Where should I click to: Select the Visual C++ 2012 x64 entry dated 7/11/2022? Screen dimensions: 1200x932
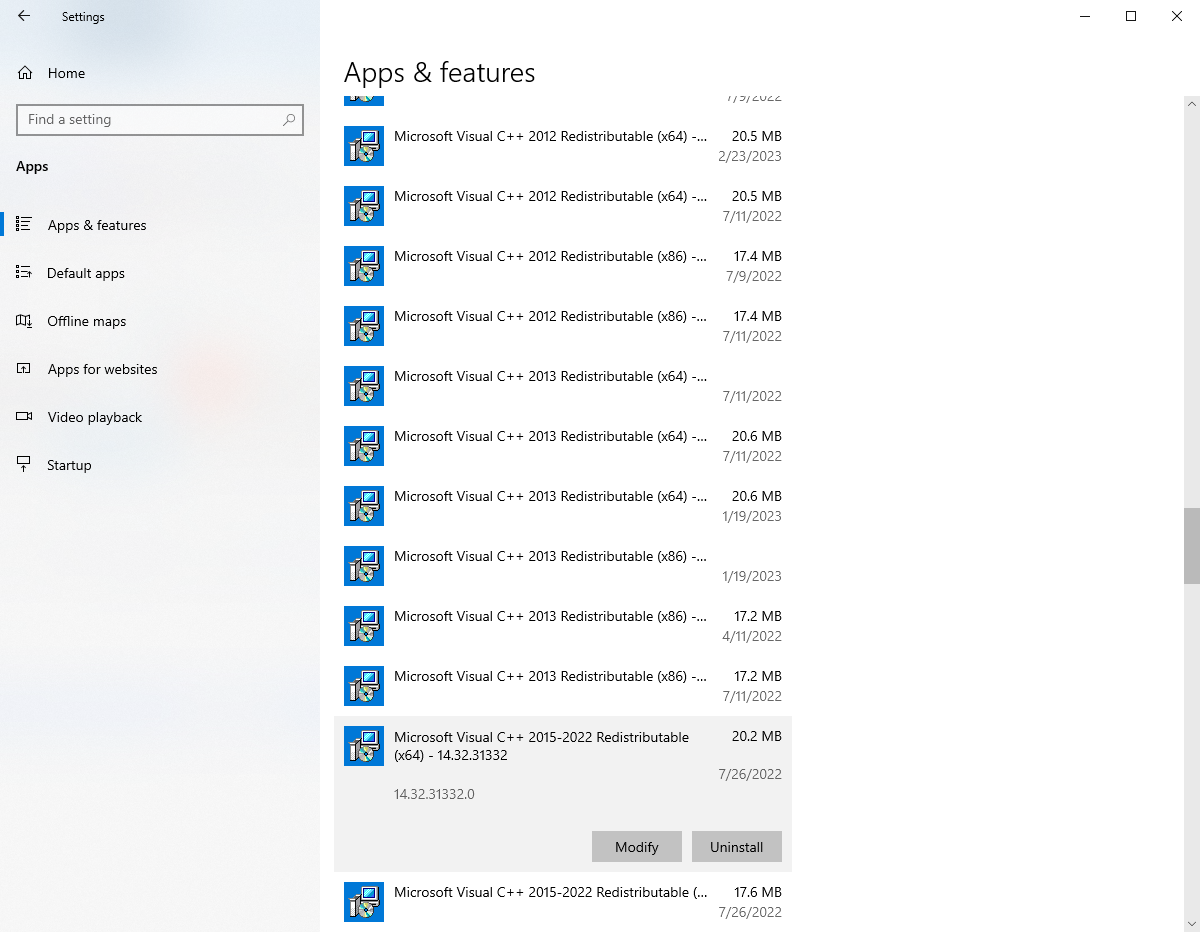click(x=563, y=206)
